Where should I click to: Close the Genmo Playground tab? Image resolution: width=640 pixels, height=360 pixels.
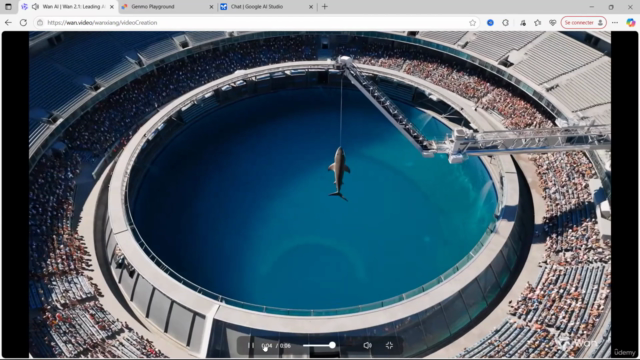tap(211, 7)
